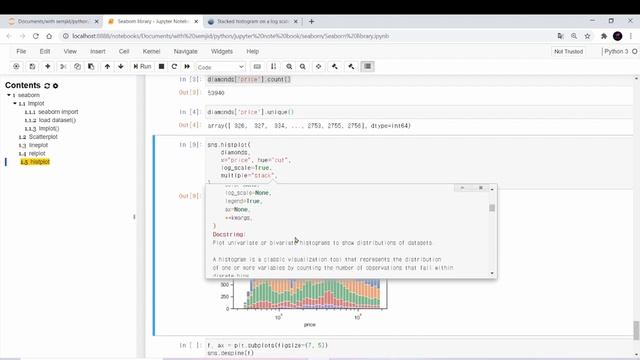Go back in browser history
The image size is (640, 360).
tap(9, 36)
